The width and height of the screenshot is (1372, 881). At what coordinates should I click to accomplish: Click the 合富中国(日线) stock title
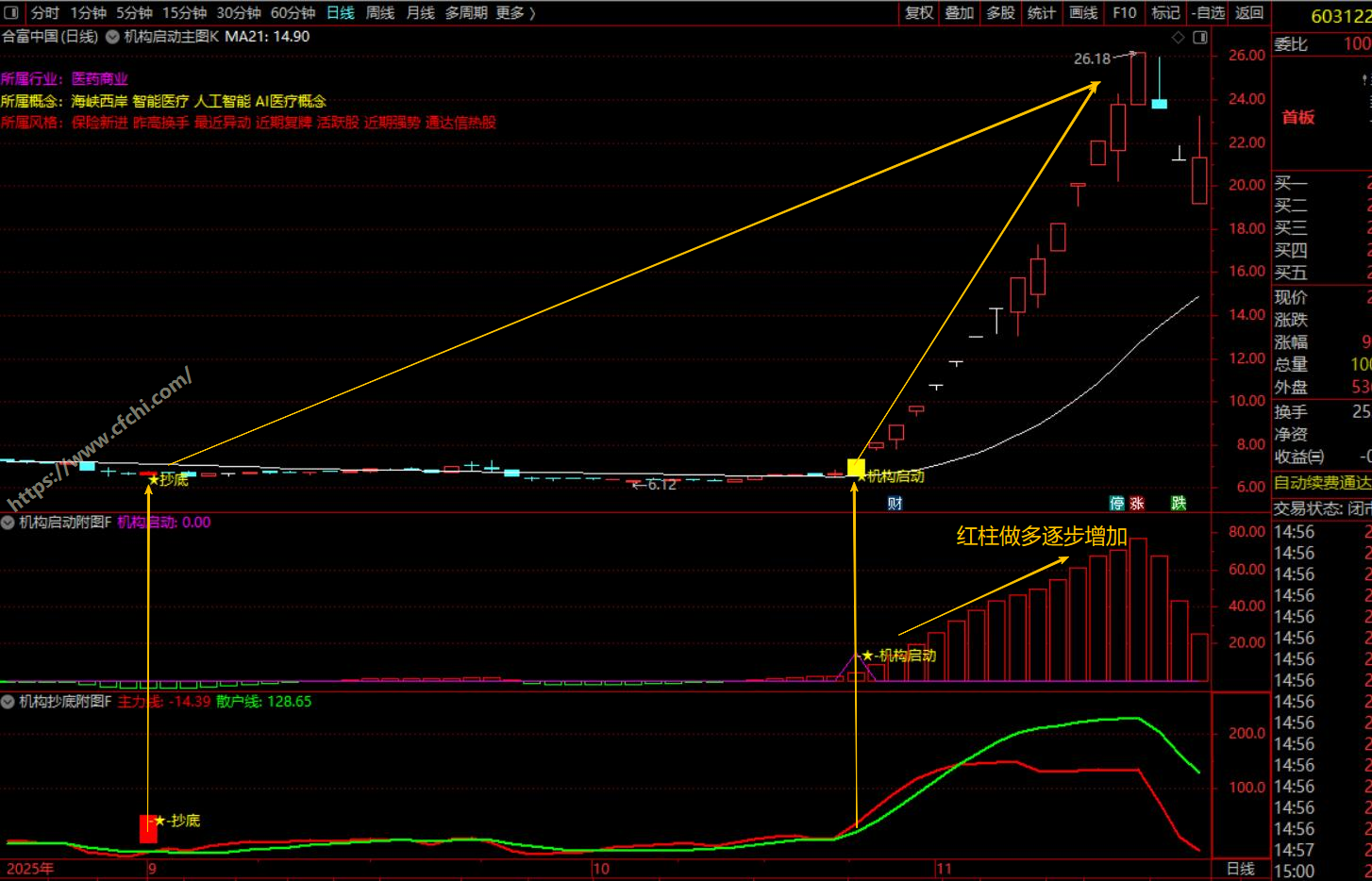pos(50,37)
